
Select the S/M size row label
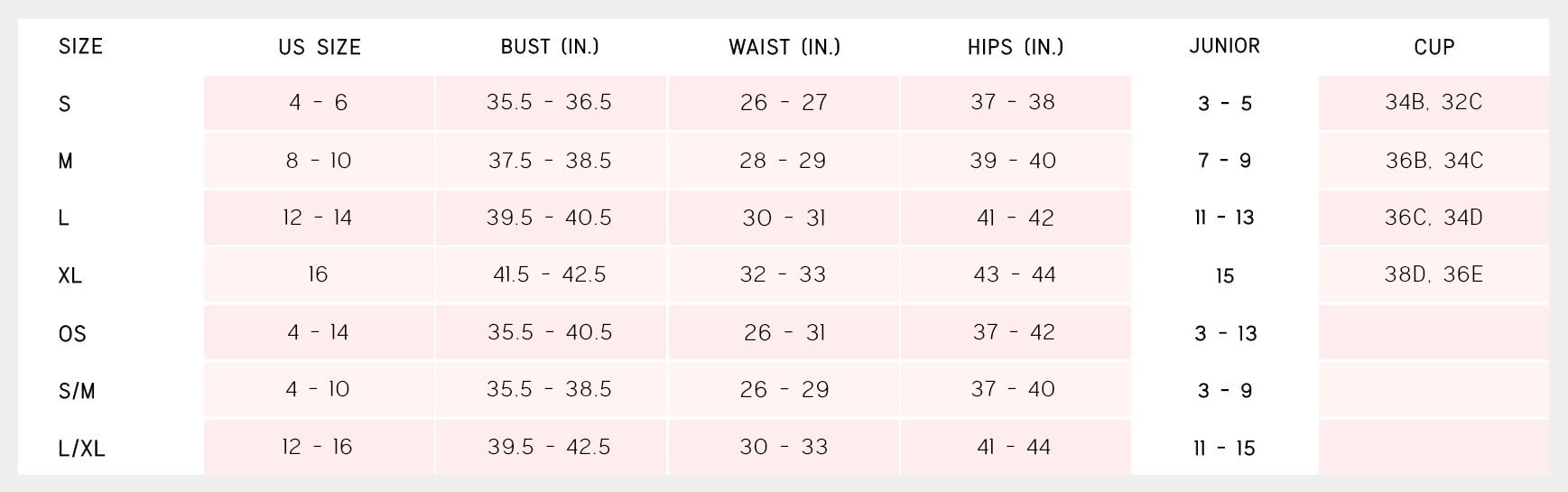click(77, 391)
